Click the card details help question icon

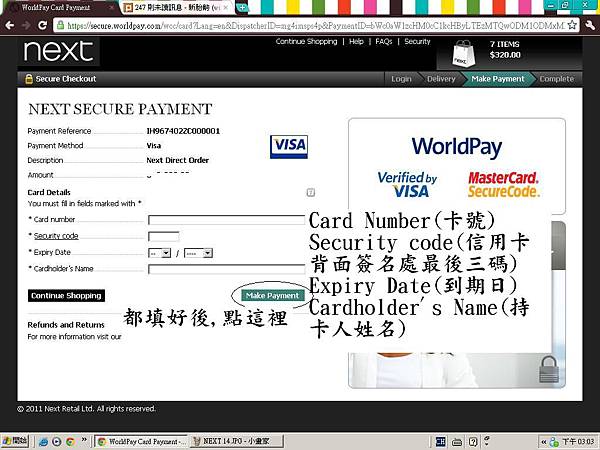point(311,192)
